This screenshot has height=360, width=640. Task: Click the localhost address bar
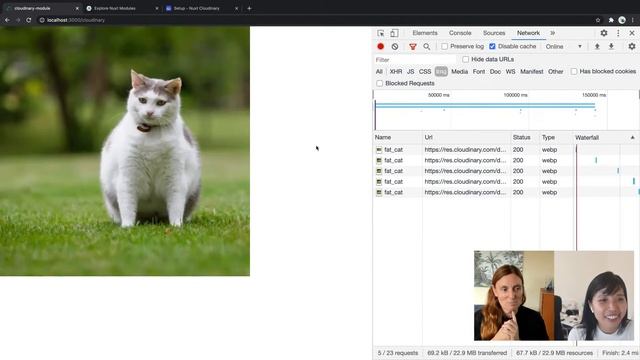314,20
